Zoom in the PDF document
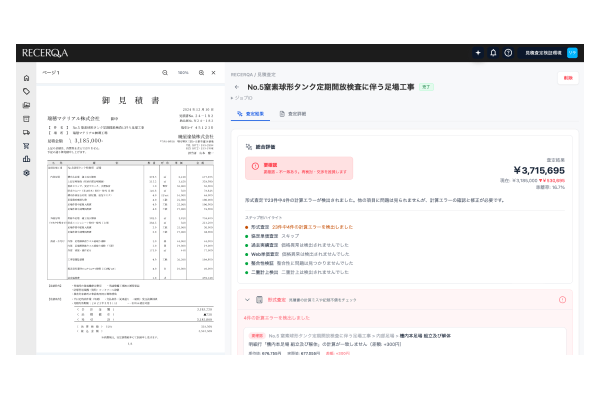Screen dimensions: 600x400 198,74
